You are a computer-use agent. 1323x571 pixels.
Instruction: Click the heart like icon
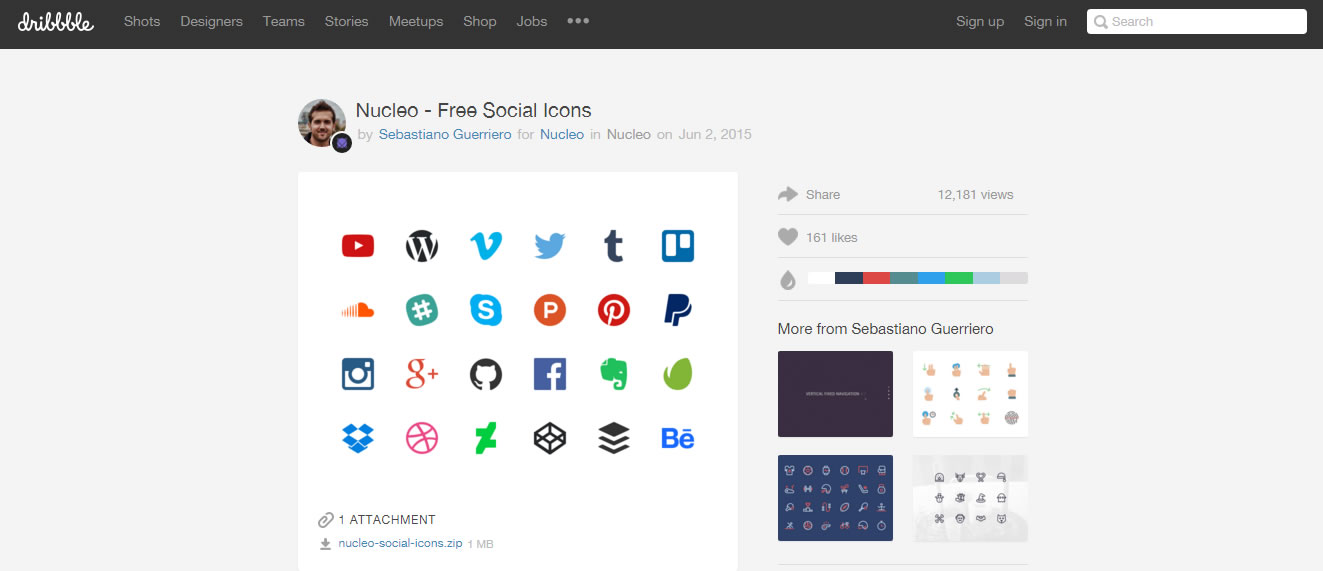point(788,237)
